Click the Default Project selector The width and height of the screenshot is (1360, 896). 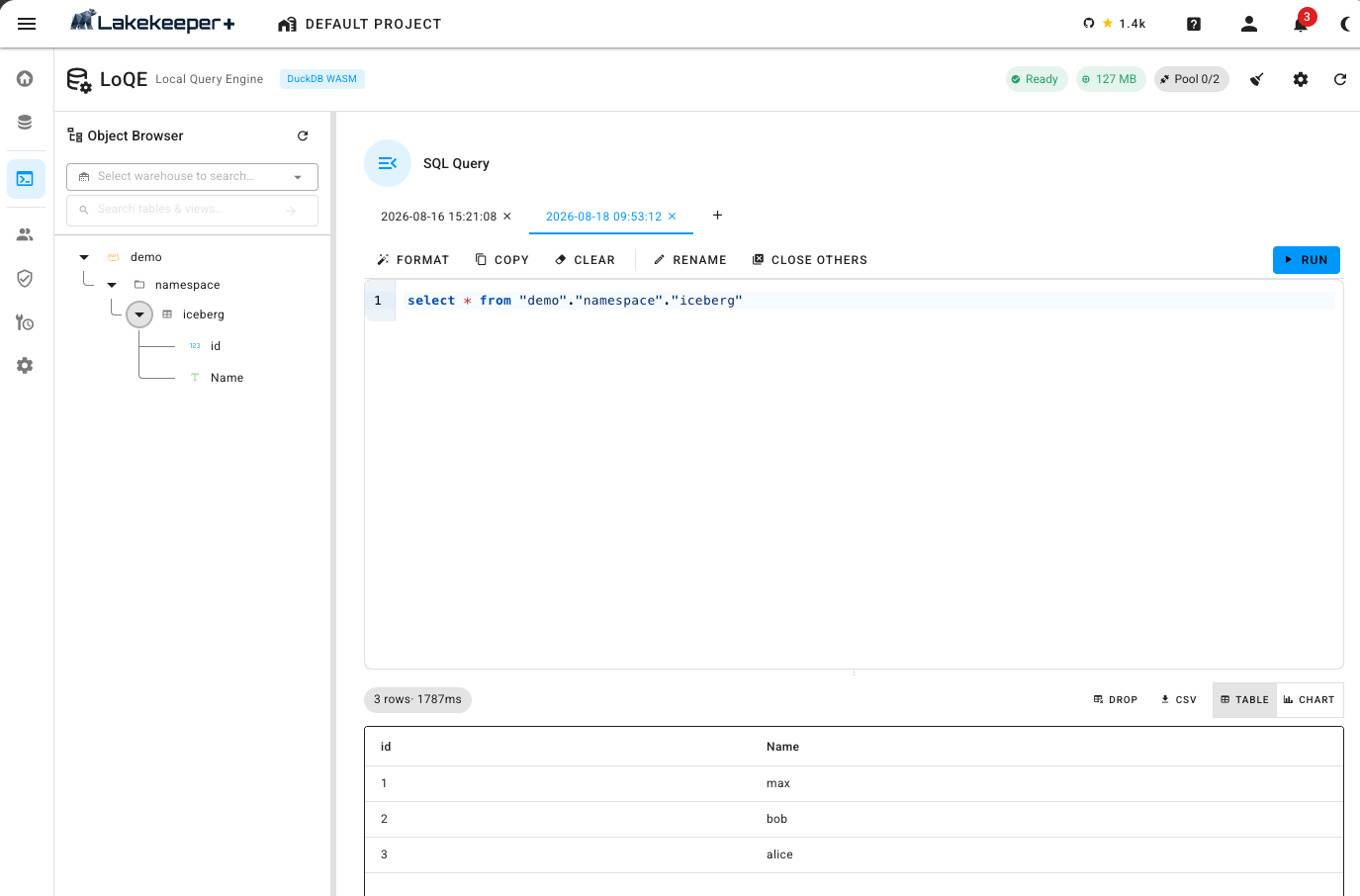click(360, 24)
